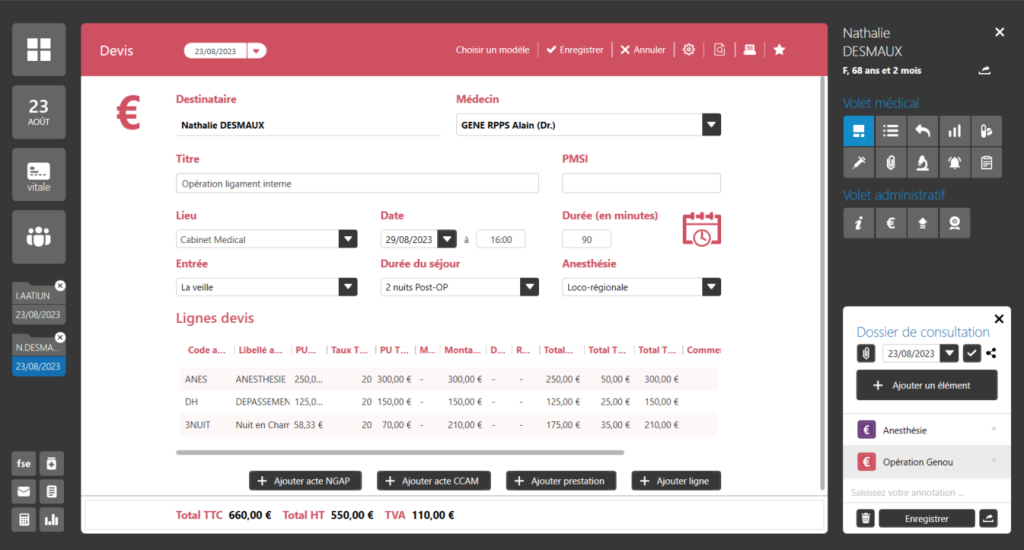Click the checkmark button beside the consultation date
1024x550 pixels.
coord(971,353)
